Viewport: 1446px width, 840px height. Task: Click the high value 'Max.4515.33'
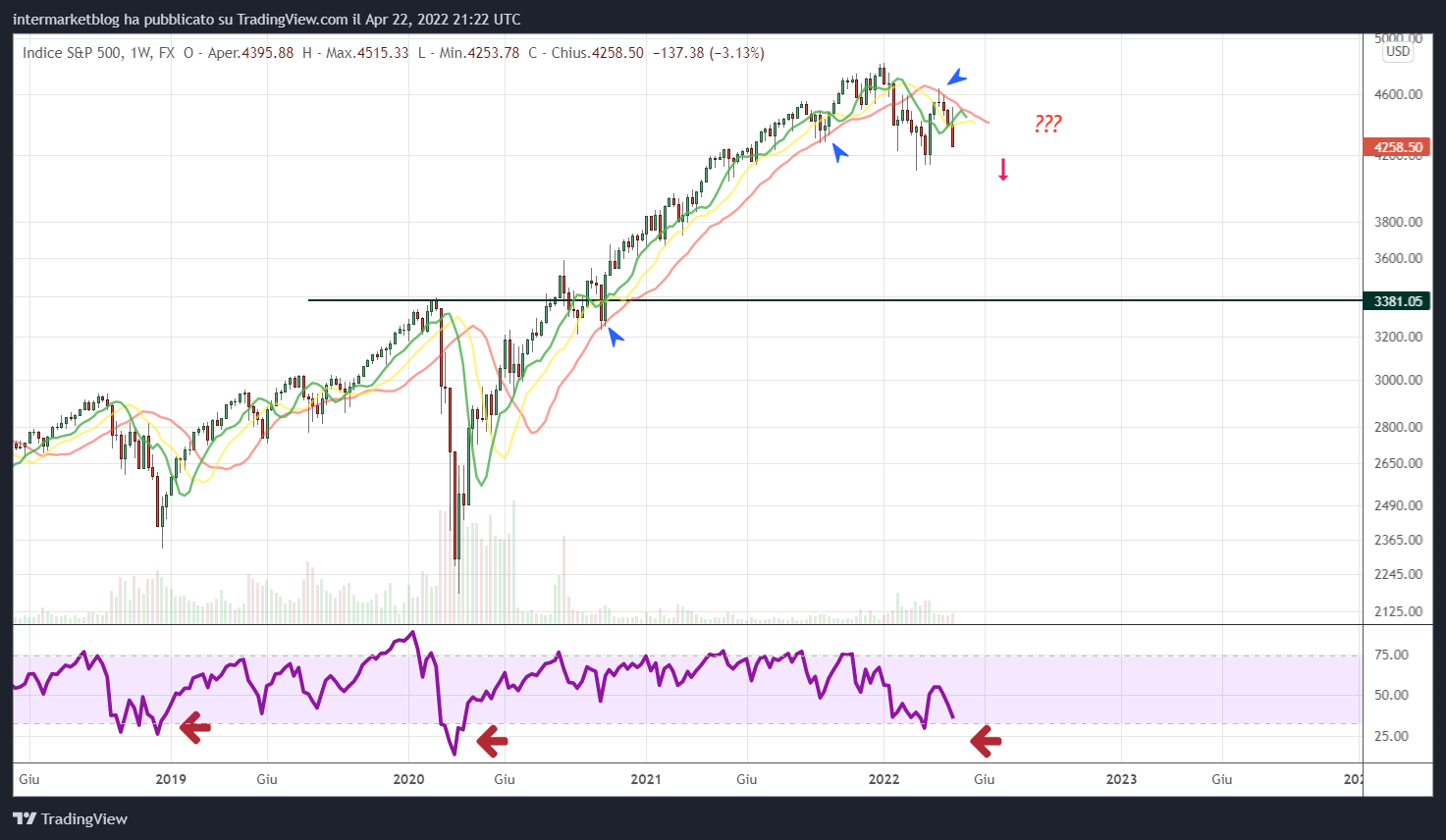(367, 53)
